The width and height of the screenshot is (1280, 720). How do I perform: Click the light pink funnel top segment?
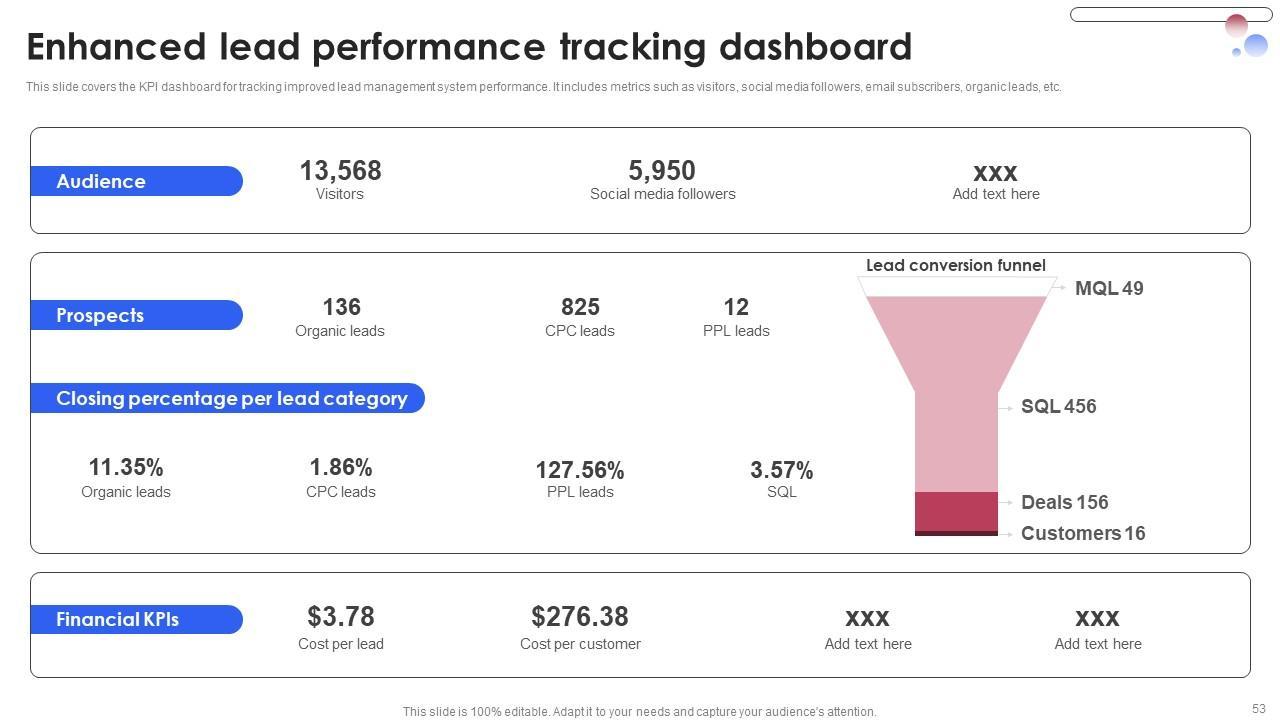tap(956, 340)
